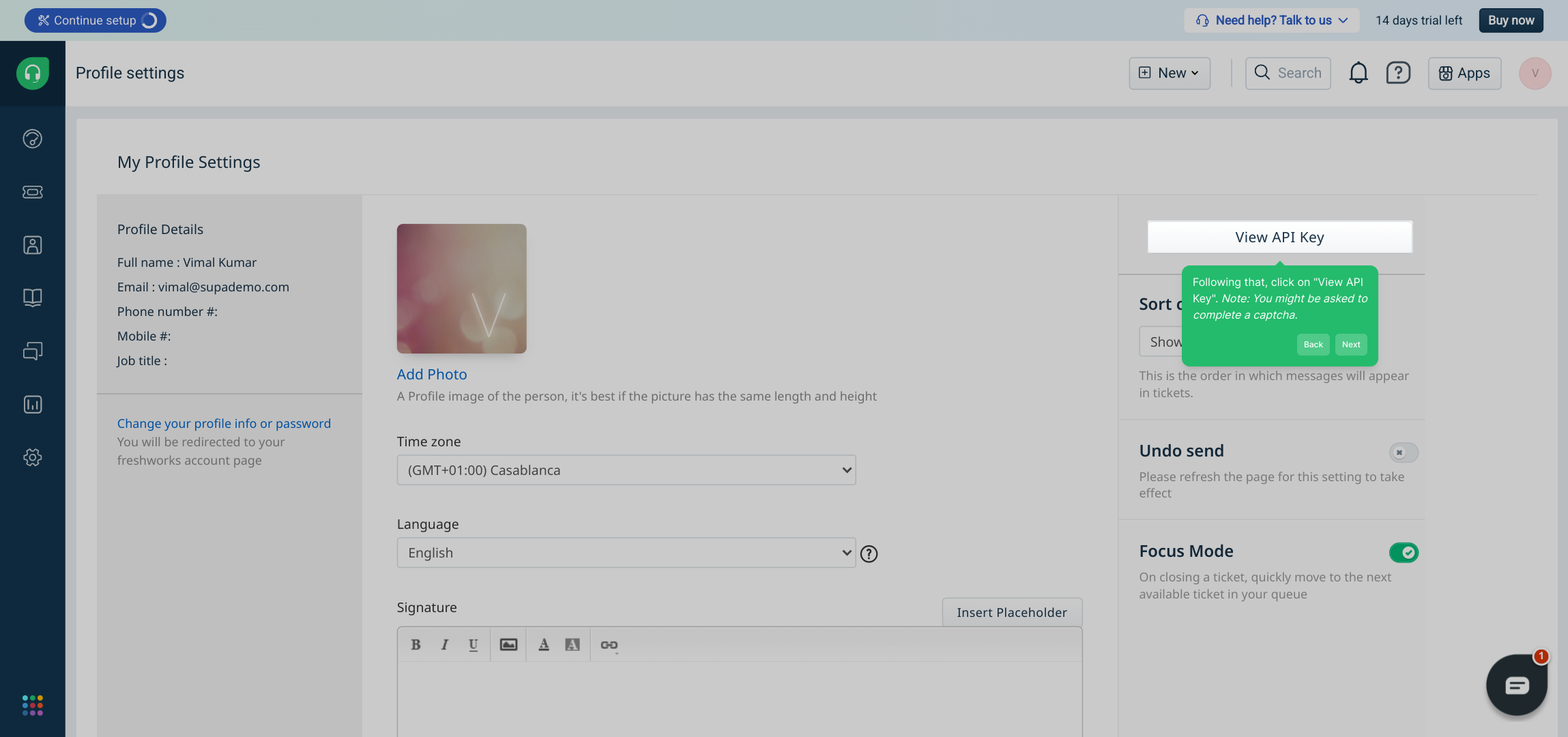Expand the New dropdown button

1170,73
